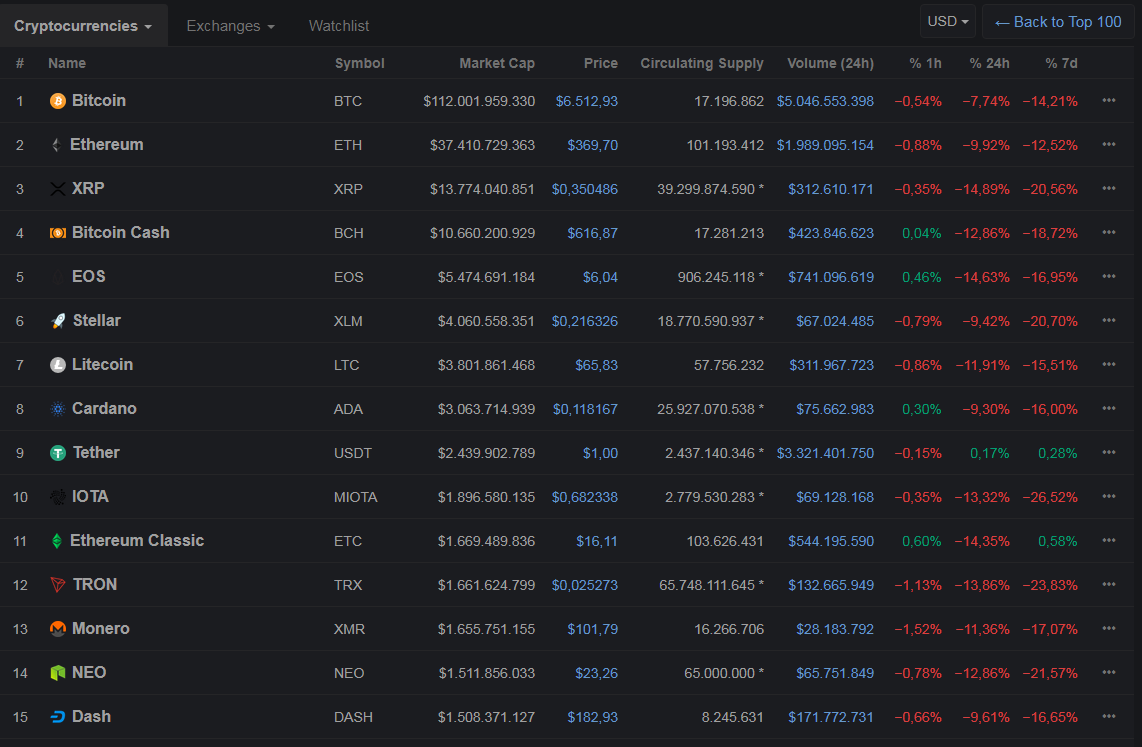
Task: Open IOTA 24h volume link $69.128.168
Action: [835, 497]
